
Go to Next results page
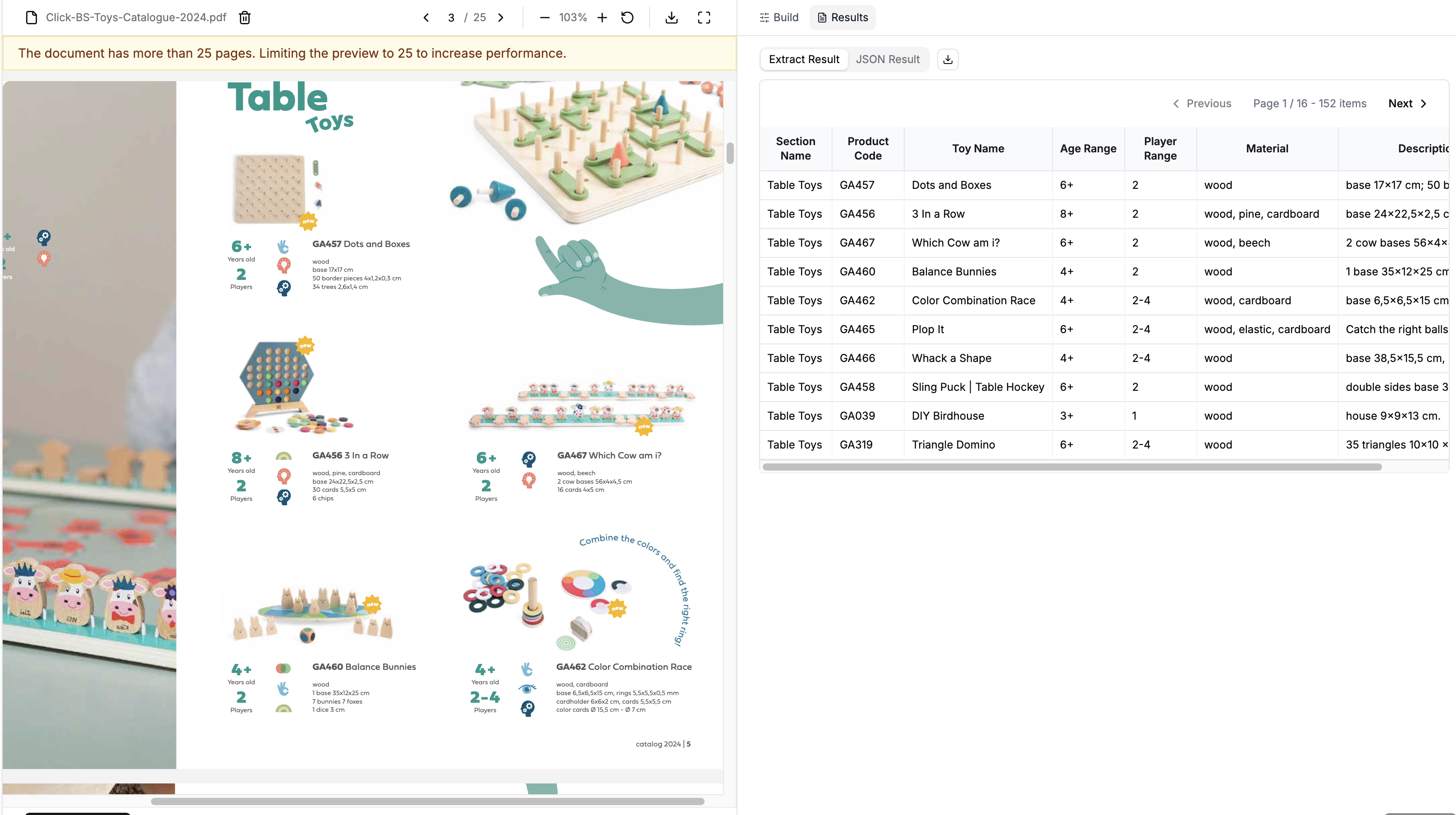point(1407,103)
